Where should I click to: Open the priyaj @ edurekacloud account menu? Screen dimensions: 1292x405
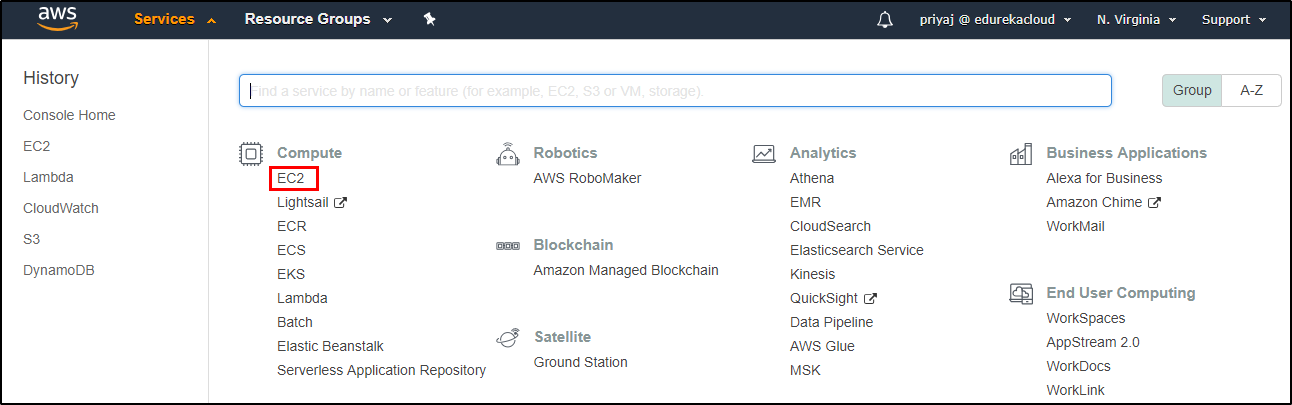pos(995,20)
